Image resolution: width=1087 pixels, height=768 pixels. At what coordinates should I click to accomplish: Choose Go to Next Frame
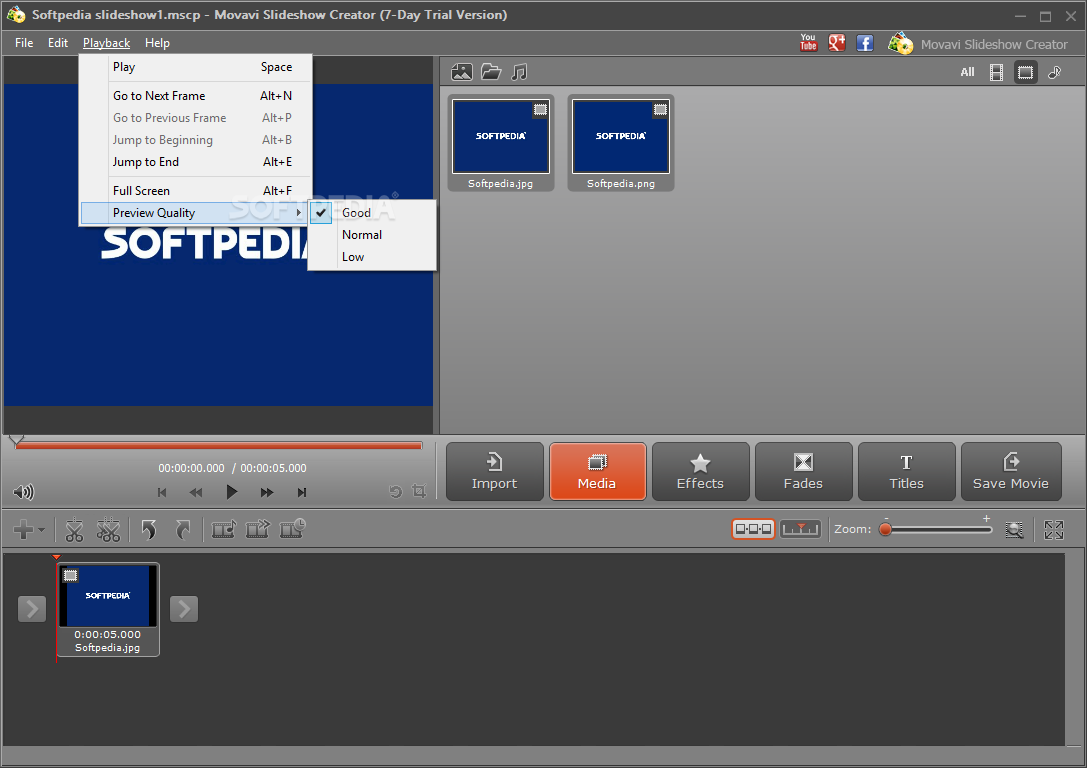195,96
